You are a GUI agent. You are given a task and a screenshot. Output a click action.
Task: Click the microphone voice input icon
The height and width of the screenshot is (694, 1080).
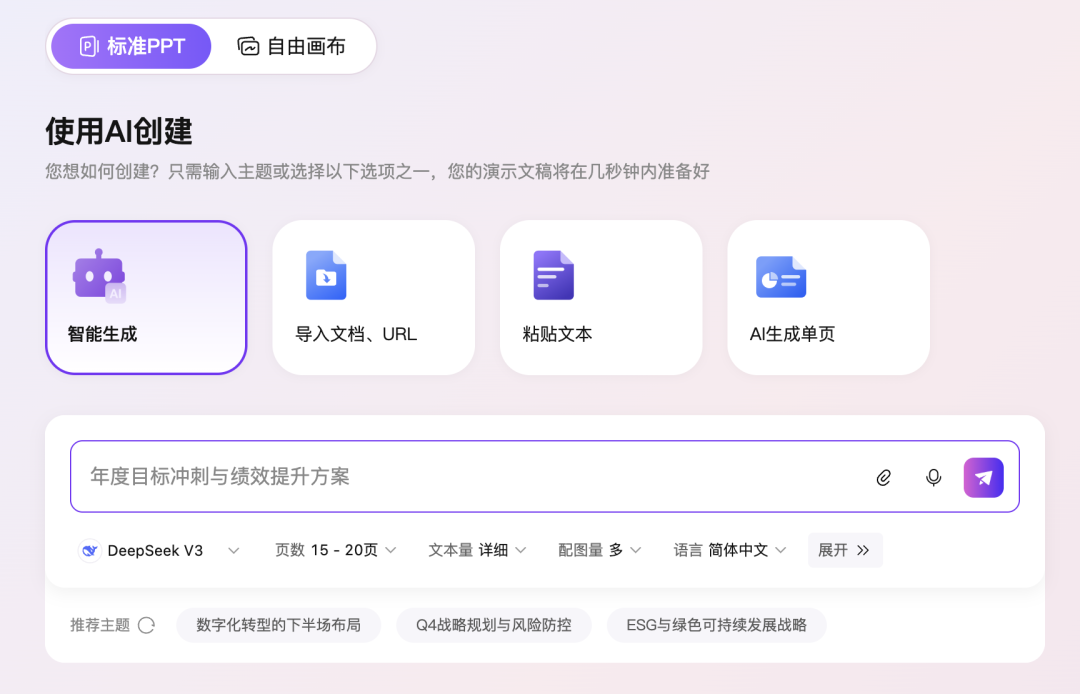click(x=933, y=478)
